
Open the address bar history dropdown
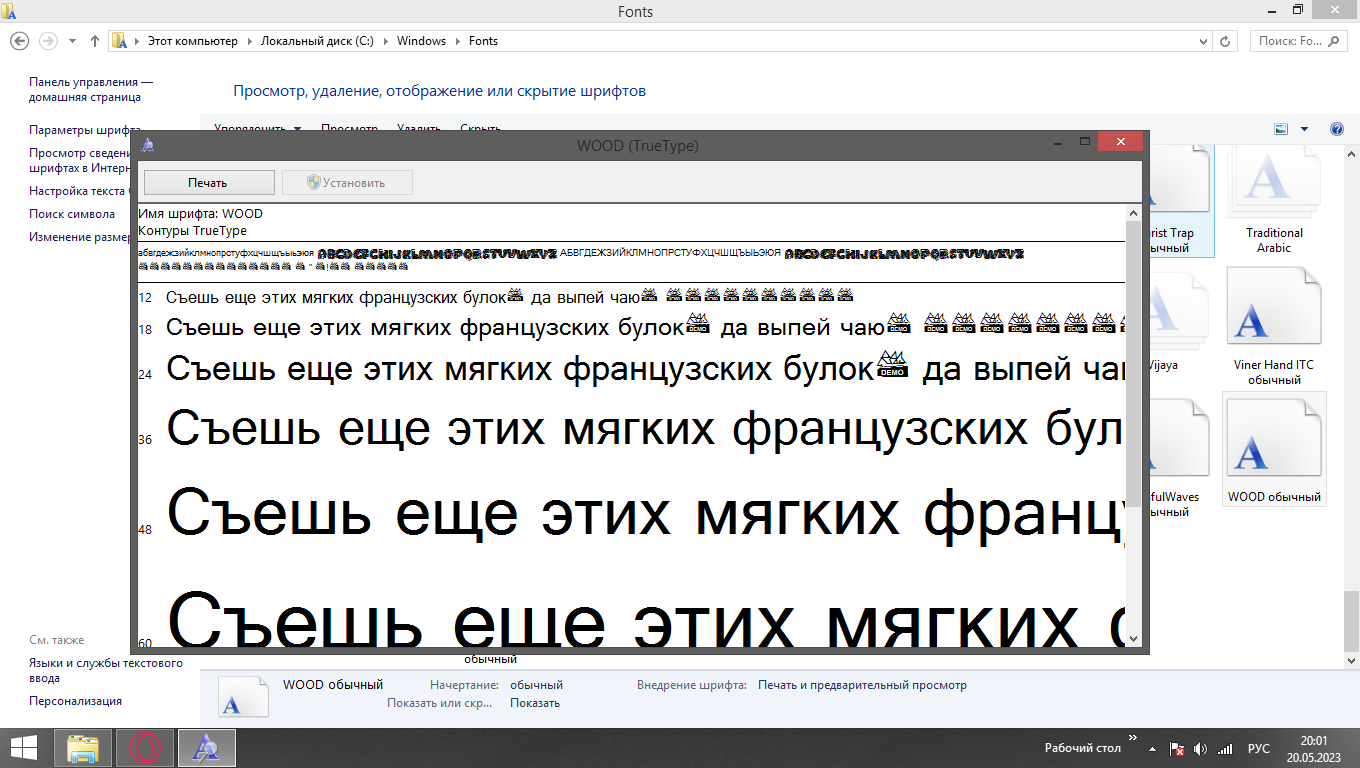point(1203,41)
